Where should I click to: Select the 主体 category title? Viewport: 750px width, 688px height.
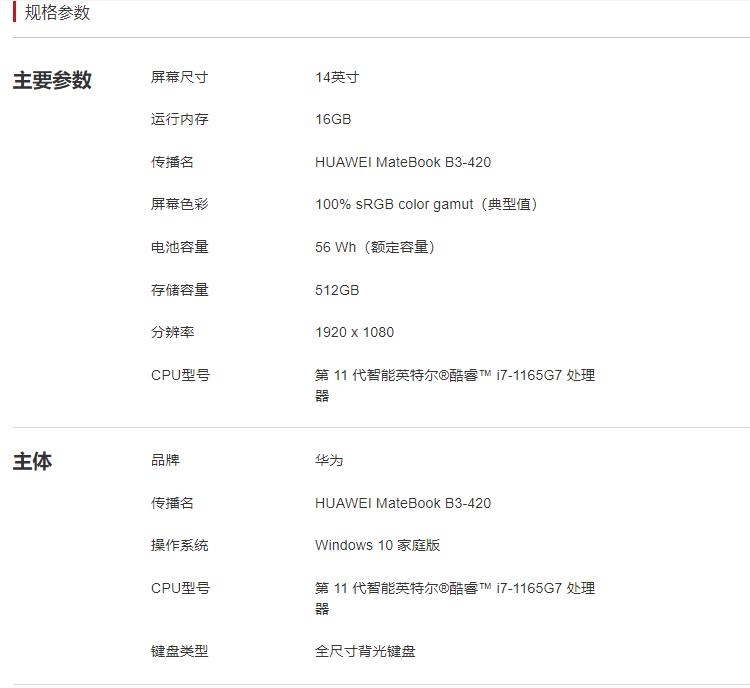pos(33,461)
